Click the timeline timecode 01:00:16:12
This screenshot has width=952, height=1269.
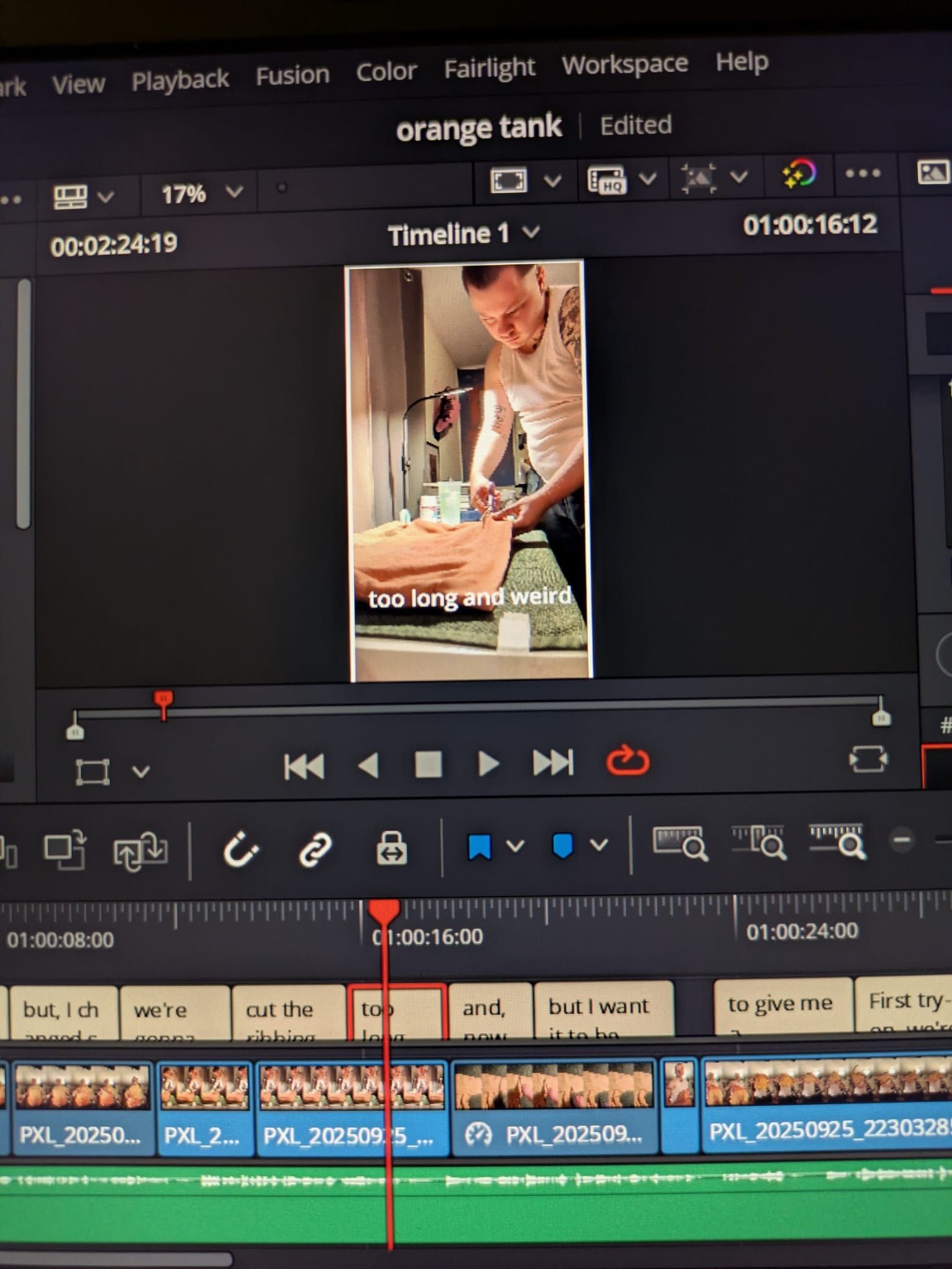click(x=810, y=224)
